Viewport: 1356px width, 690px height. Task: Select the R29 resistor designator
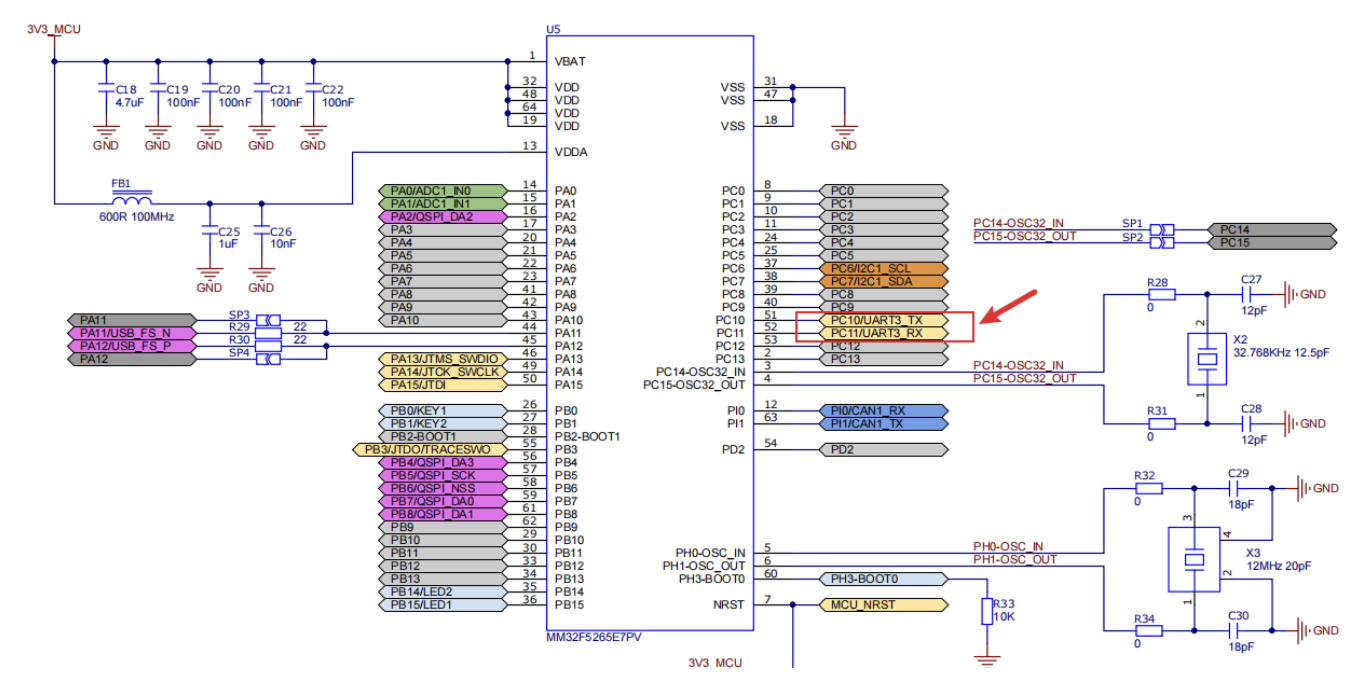238,327
